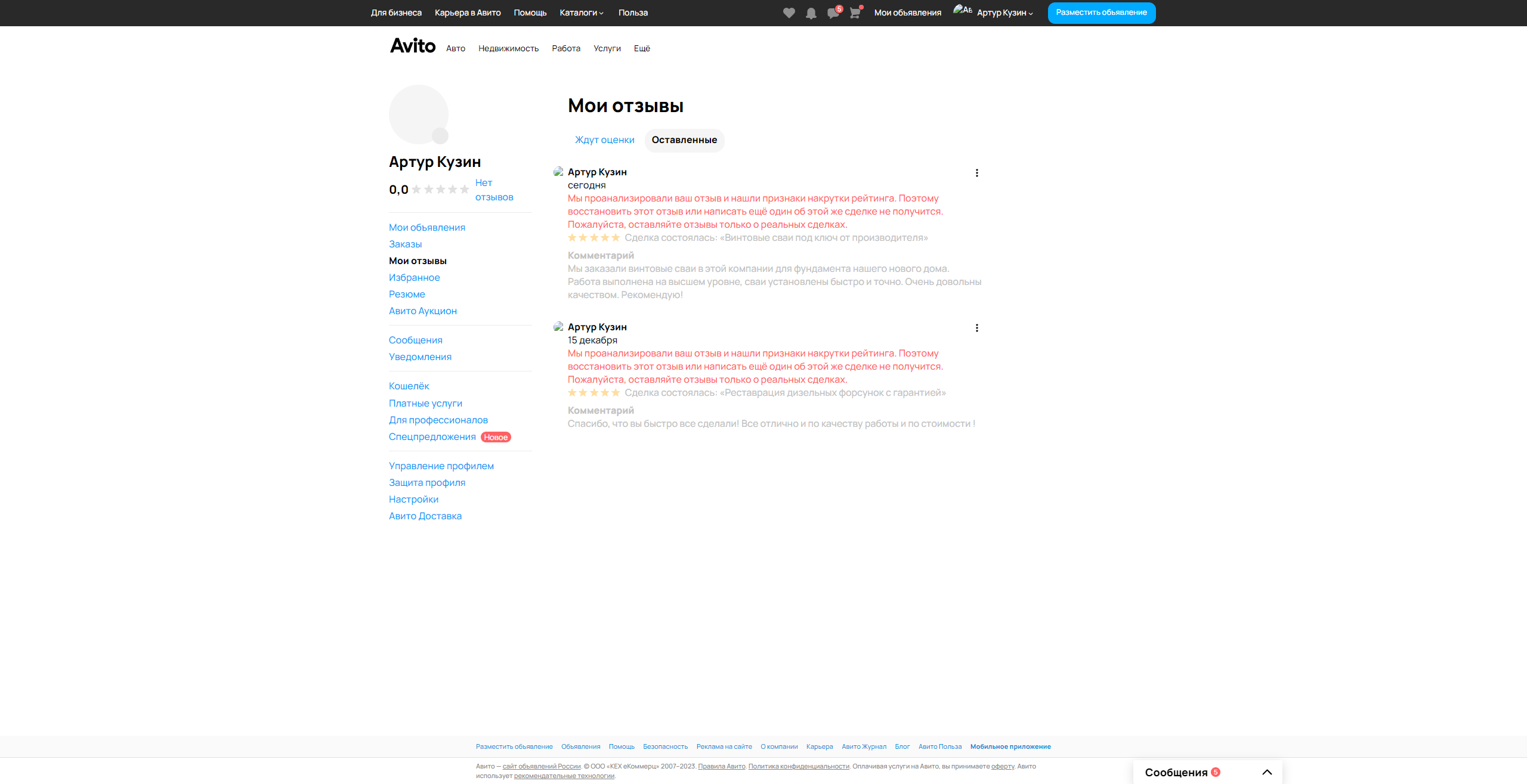Click the favorites heart icon
1527x784 pixels.
(789, 13)
